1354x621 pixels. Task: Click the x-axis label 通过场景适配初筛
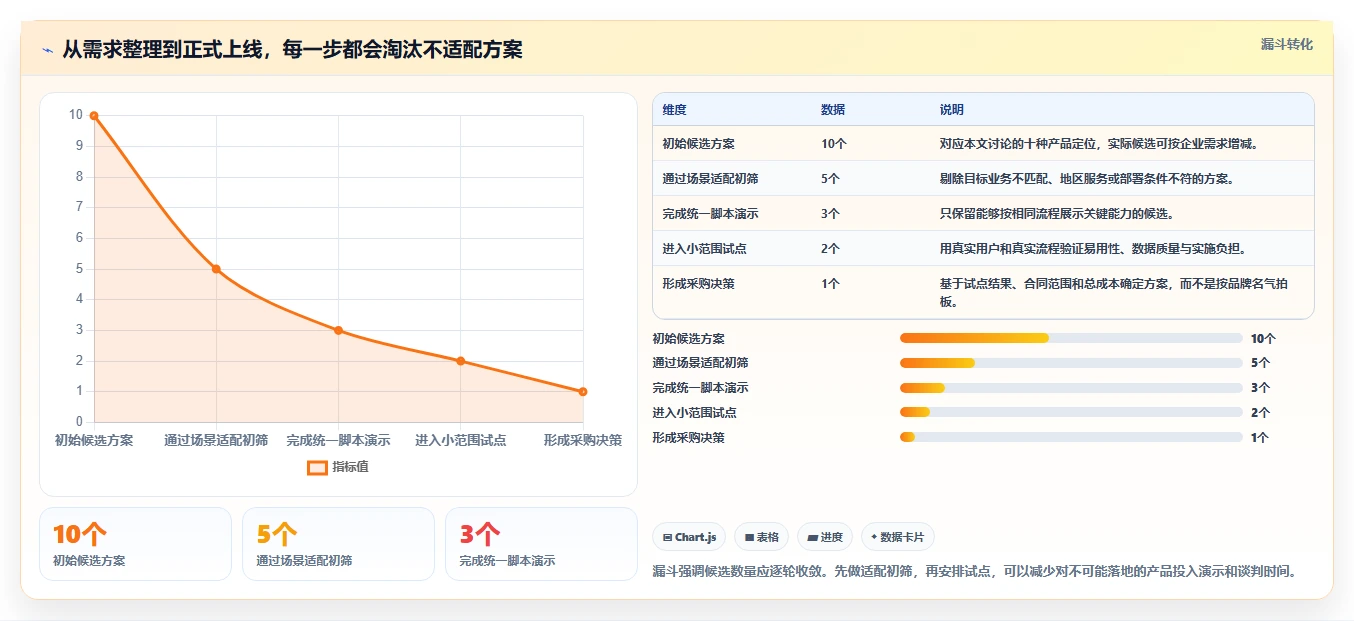click(216, 440)
